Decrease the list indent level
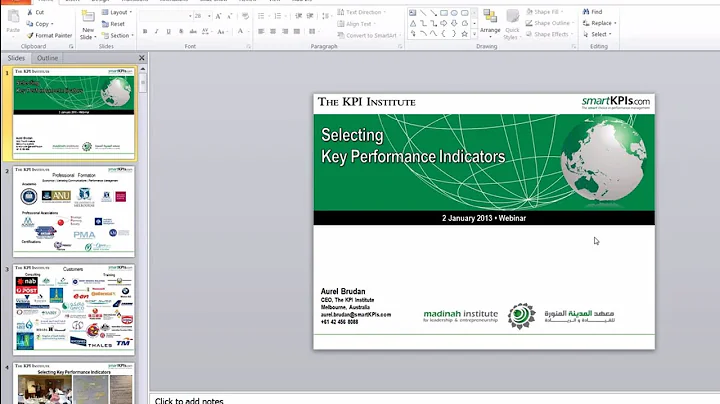The image size is (720, 404). (x=298, y=16)
